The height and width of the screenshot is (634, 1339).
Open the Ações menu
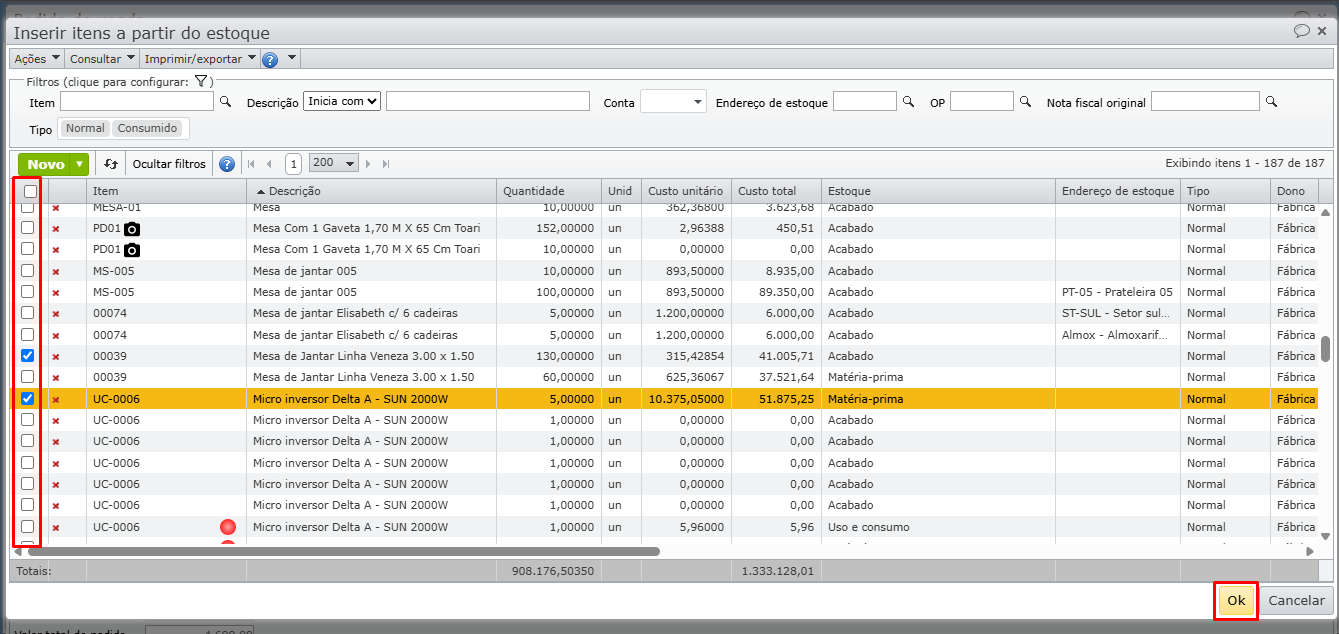pos(37,59)
